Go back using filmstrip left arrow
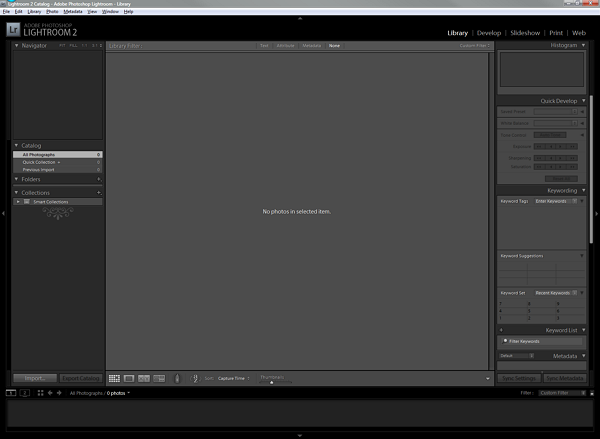 pos(51,393)
